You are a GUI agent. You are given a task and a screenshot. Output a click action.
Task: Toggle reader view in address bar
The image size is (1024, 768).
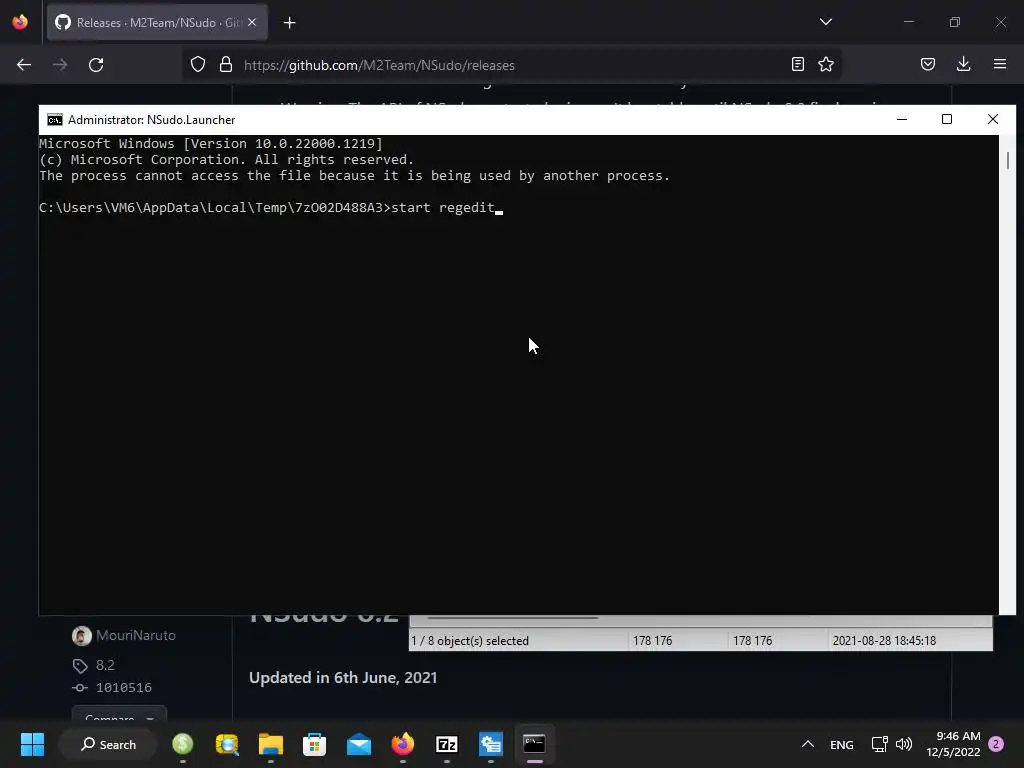[x=797, y=64]
